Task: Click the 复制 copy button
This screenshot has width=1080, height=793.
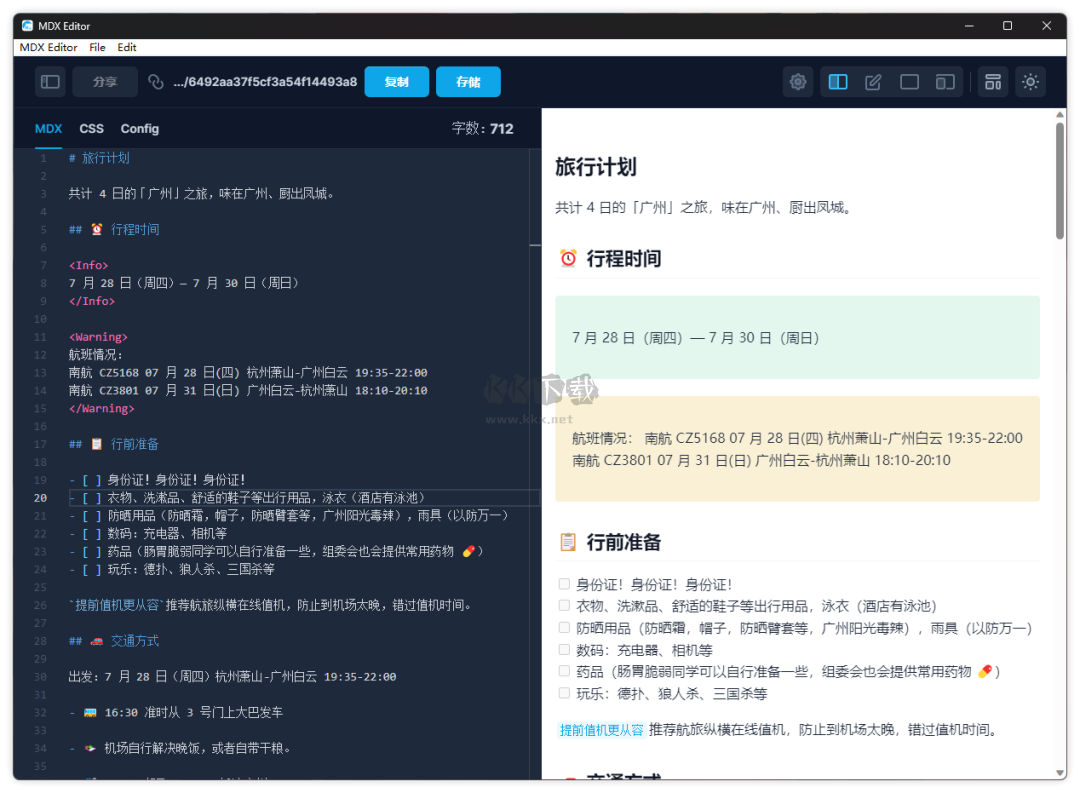Action: pyautogui.click(x=397, y=82)
